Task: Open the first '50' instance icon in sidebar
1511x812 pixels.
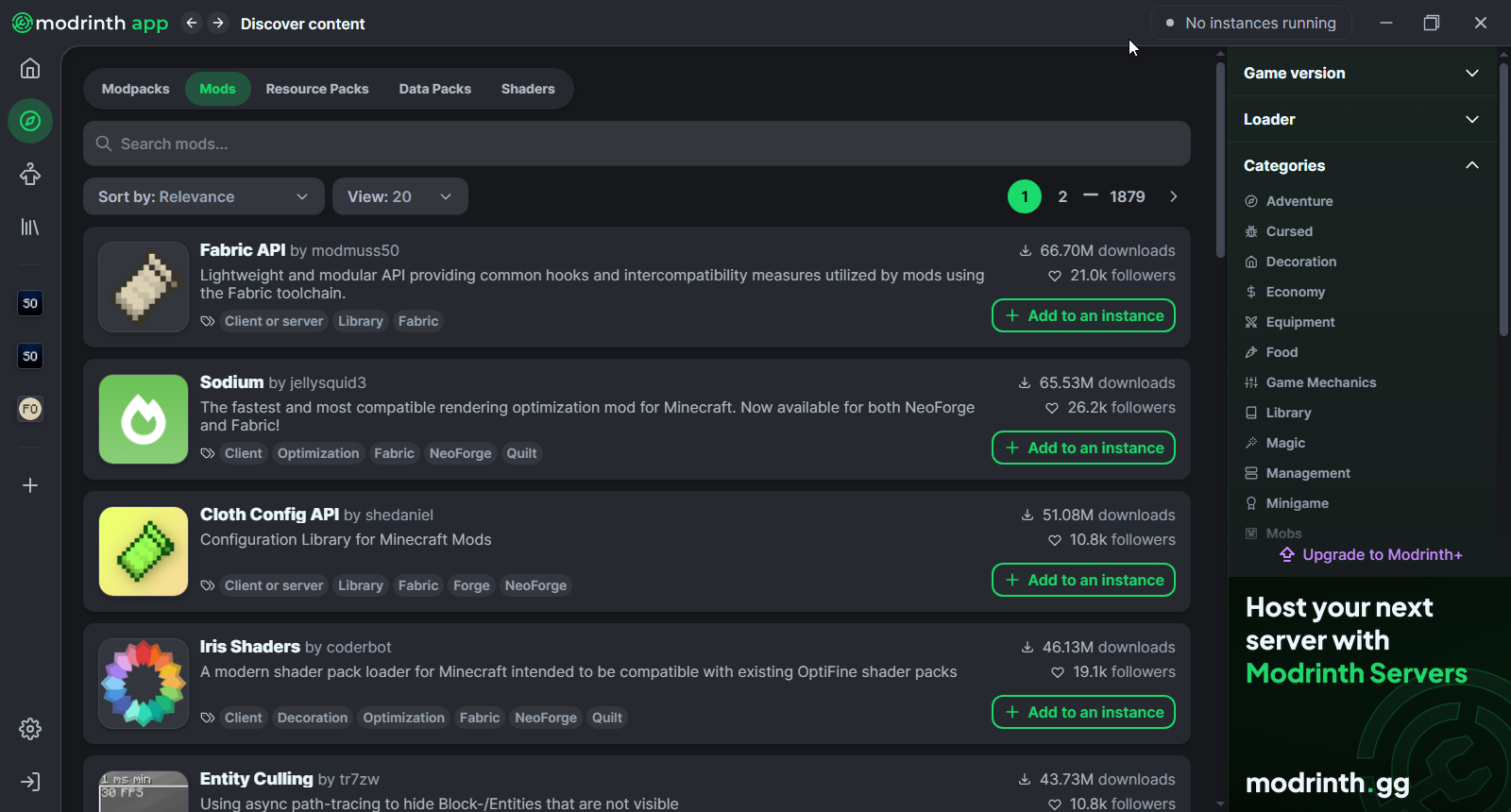Action: coord(30,303)
